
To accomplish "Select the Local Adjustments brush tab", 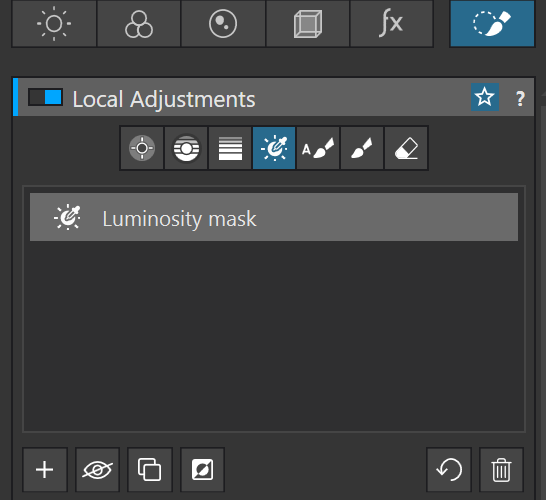I will point(492,23).
